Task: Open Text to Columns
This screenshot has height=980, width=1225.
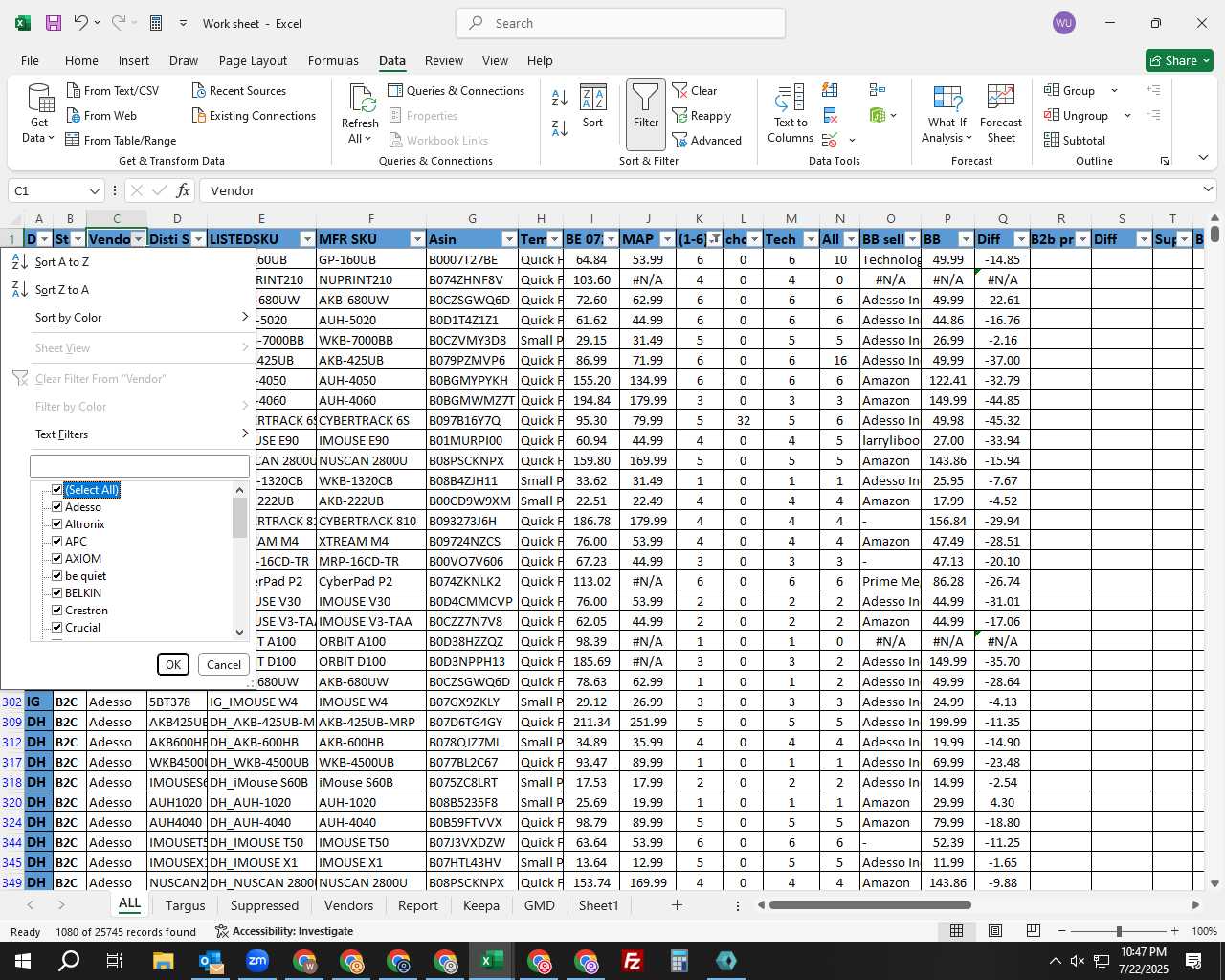Action: (x=791, y=114)
